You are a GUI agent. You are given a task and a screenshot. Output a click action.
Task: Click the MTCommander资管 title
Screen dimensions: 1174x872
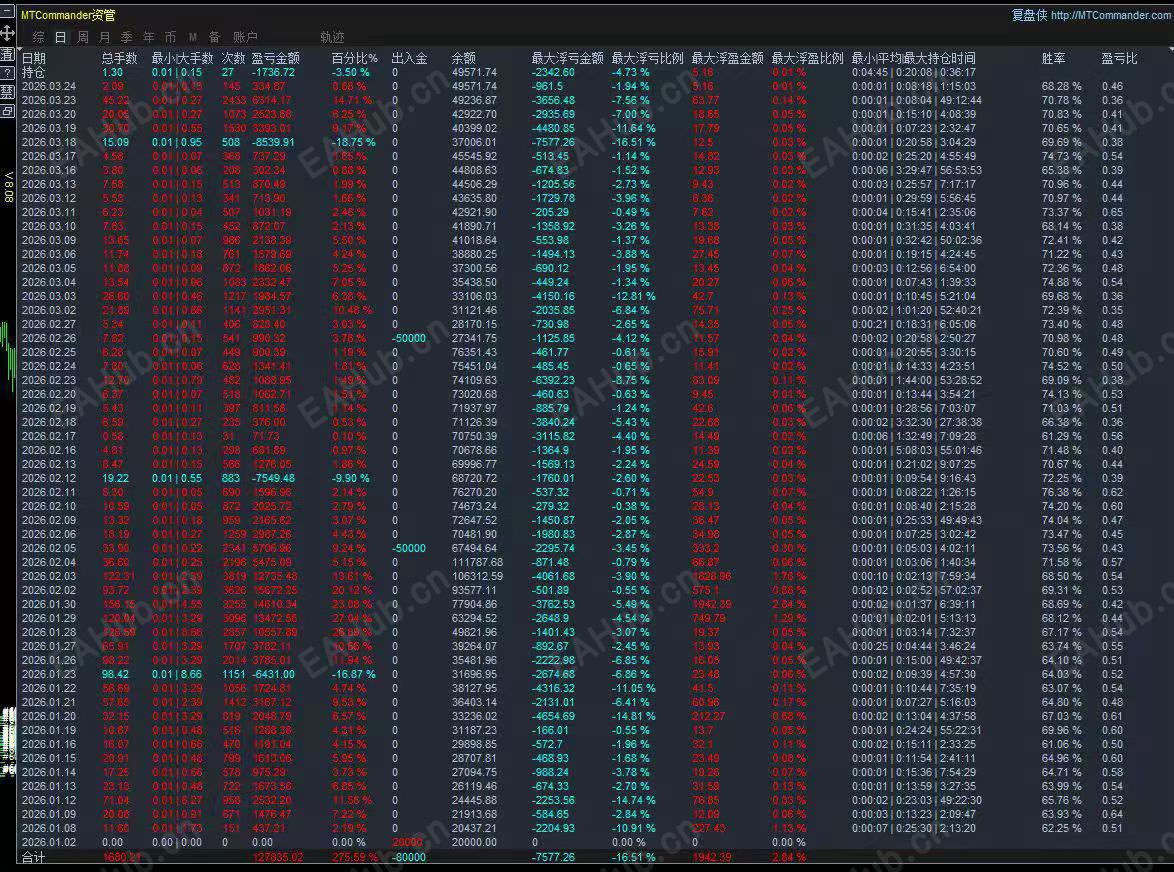tap(68, 15)
